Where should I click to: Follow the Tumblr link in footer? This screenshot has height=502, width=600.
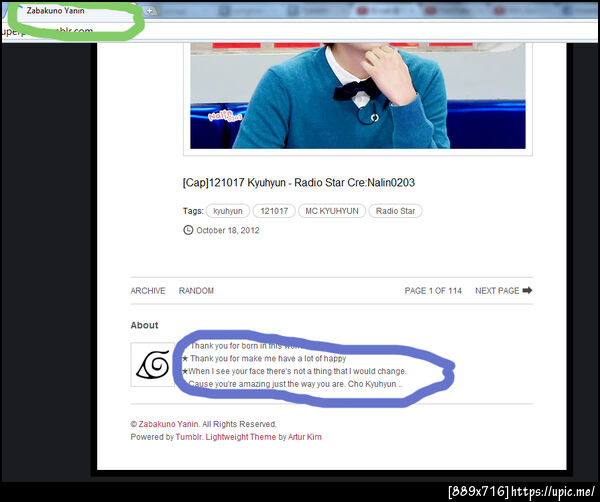click(x=188, y=437)
